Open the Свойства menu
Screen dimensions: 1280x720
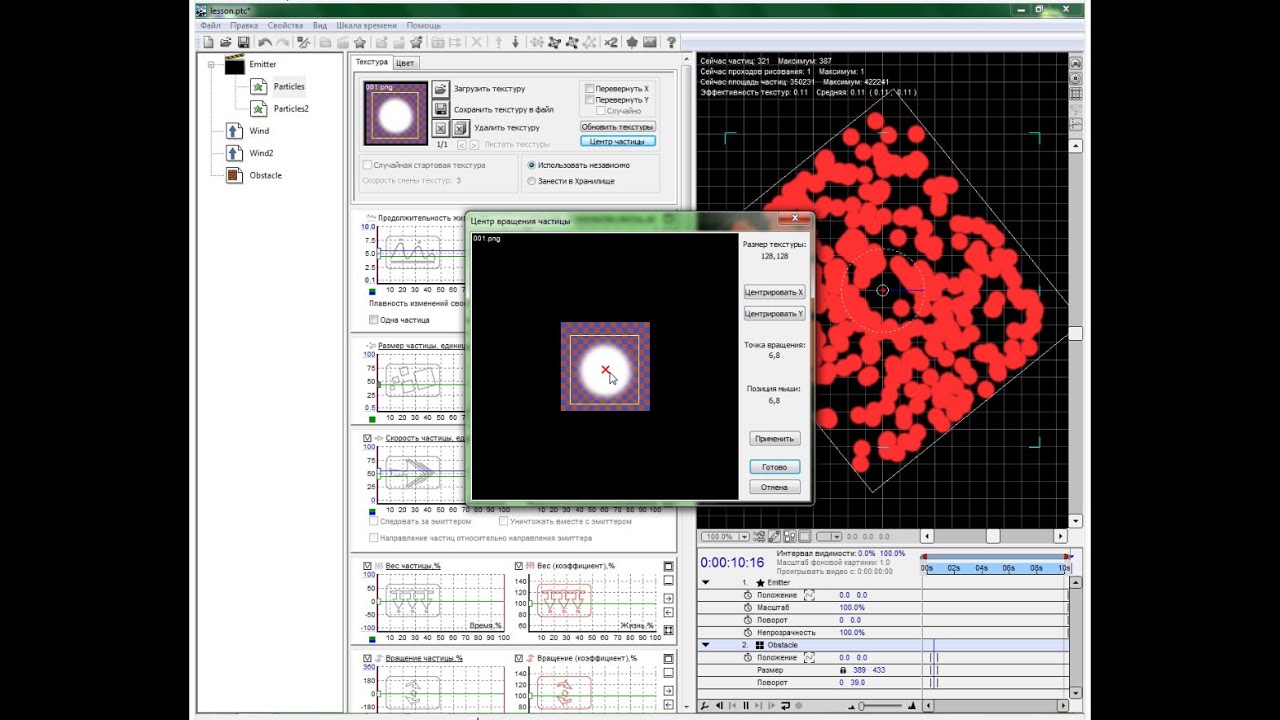(x=285, y=25)
